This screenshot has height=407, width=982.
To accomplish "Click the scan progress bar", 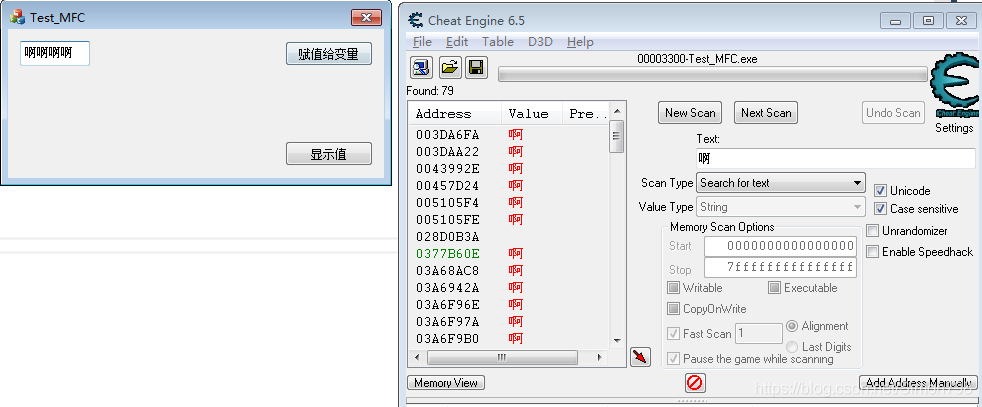I will [713, 75].
